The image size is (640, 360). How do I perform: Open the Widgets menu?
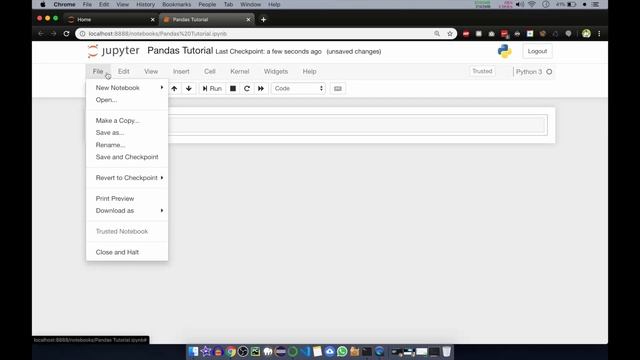click(x=276, y=71)
